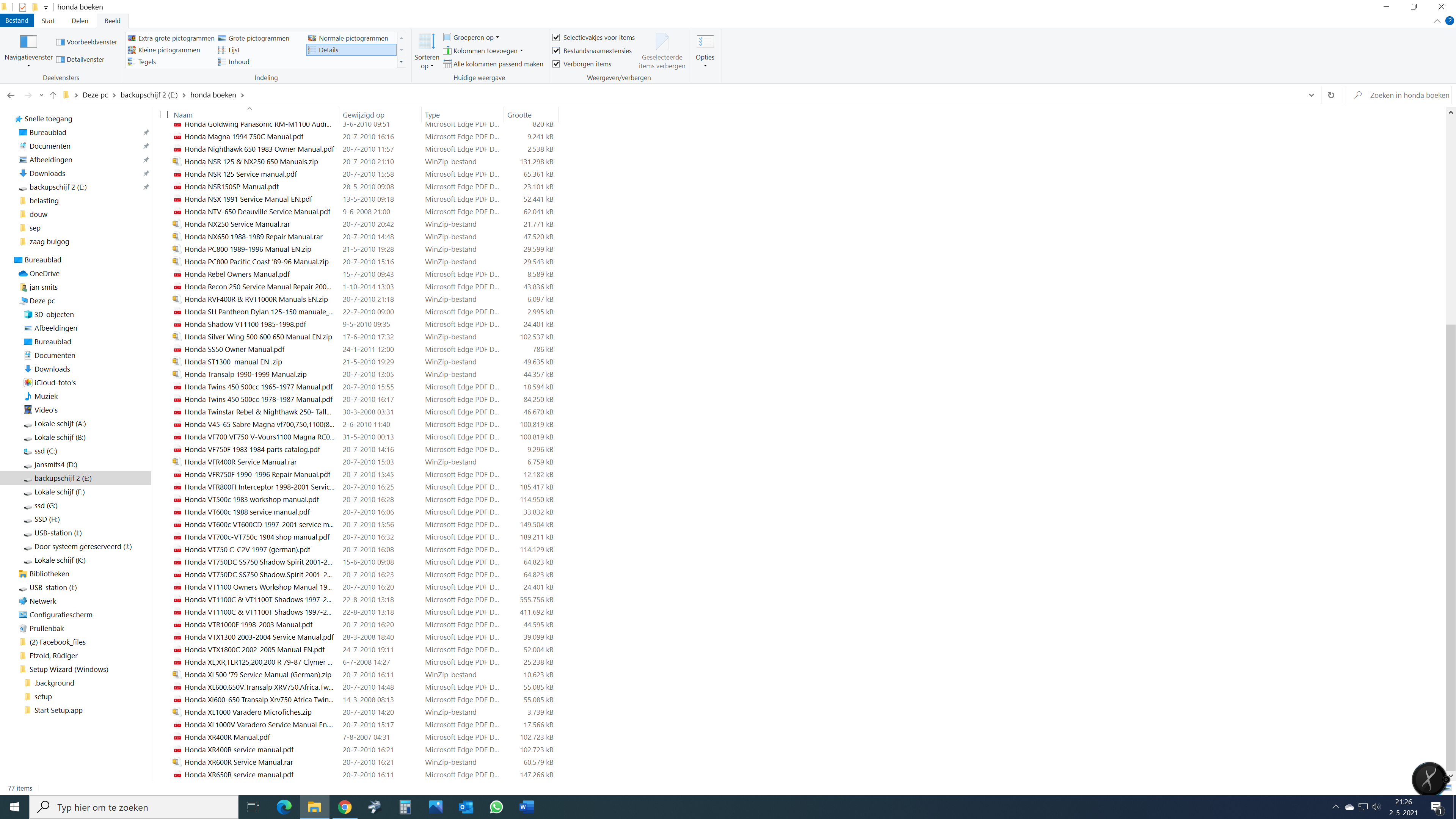Click Deze pc in the address bar

pyautogui.click(x=95, y=95)
